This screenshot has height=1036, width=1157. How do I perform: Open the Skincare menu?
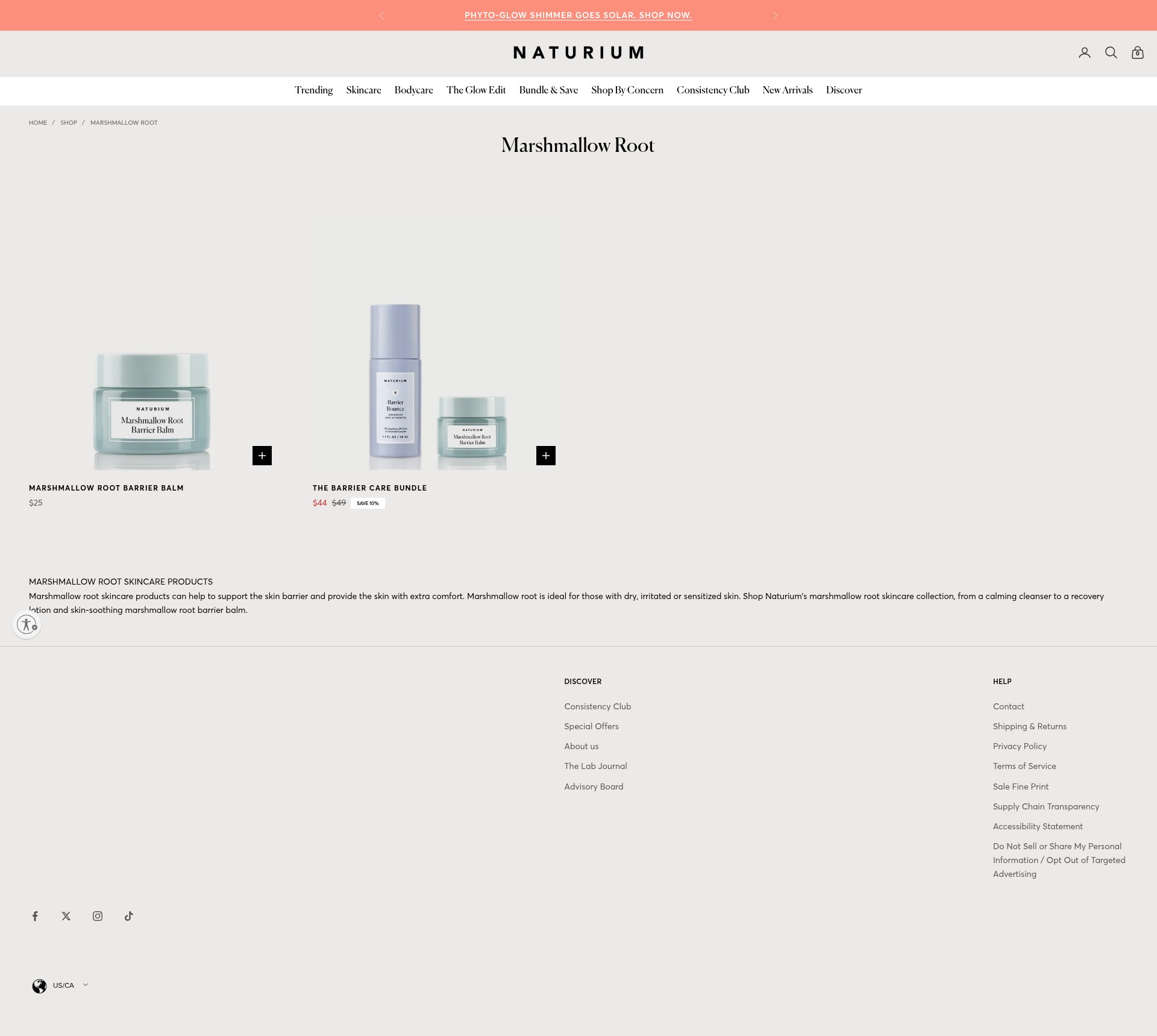(x=363, y=90)
